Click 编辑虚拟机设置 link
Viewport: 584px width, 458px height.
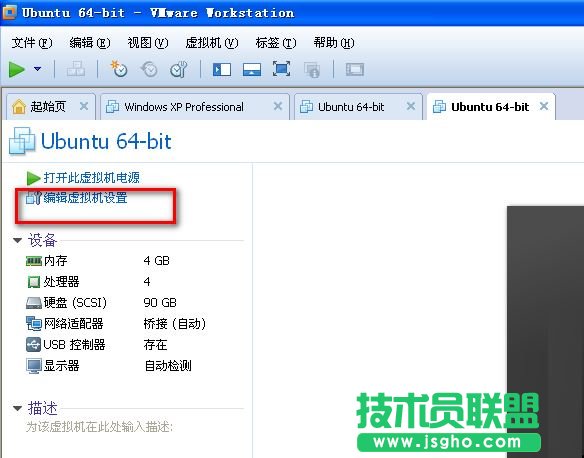coord(86,198)
